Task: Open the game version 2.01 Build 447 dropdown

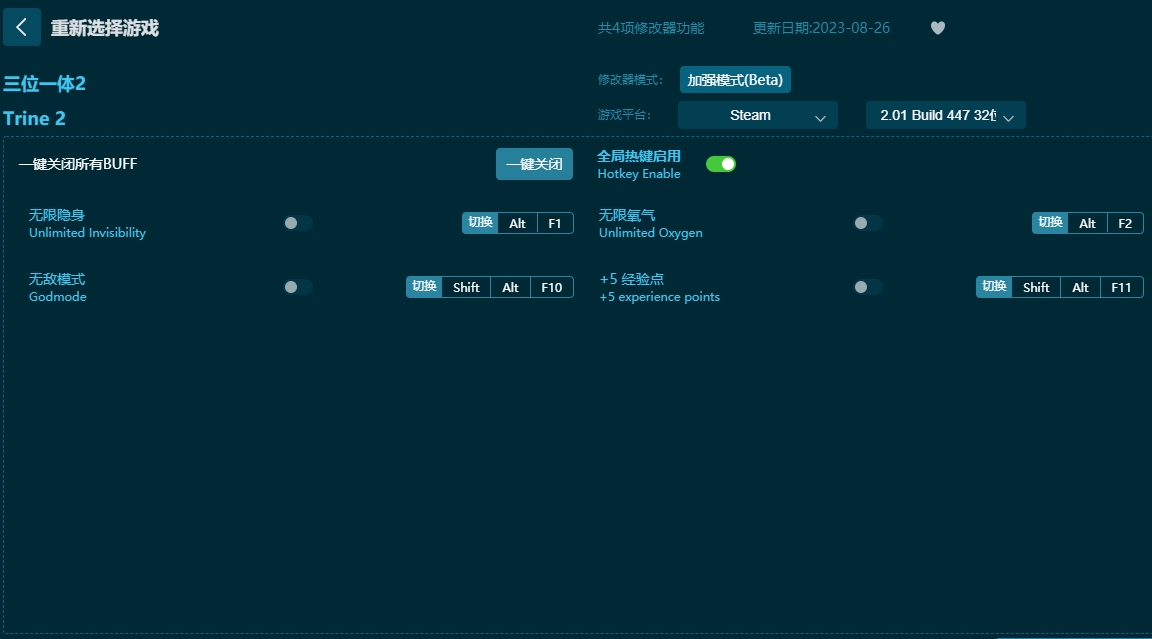Action: (945, 115)
